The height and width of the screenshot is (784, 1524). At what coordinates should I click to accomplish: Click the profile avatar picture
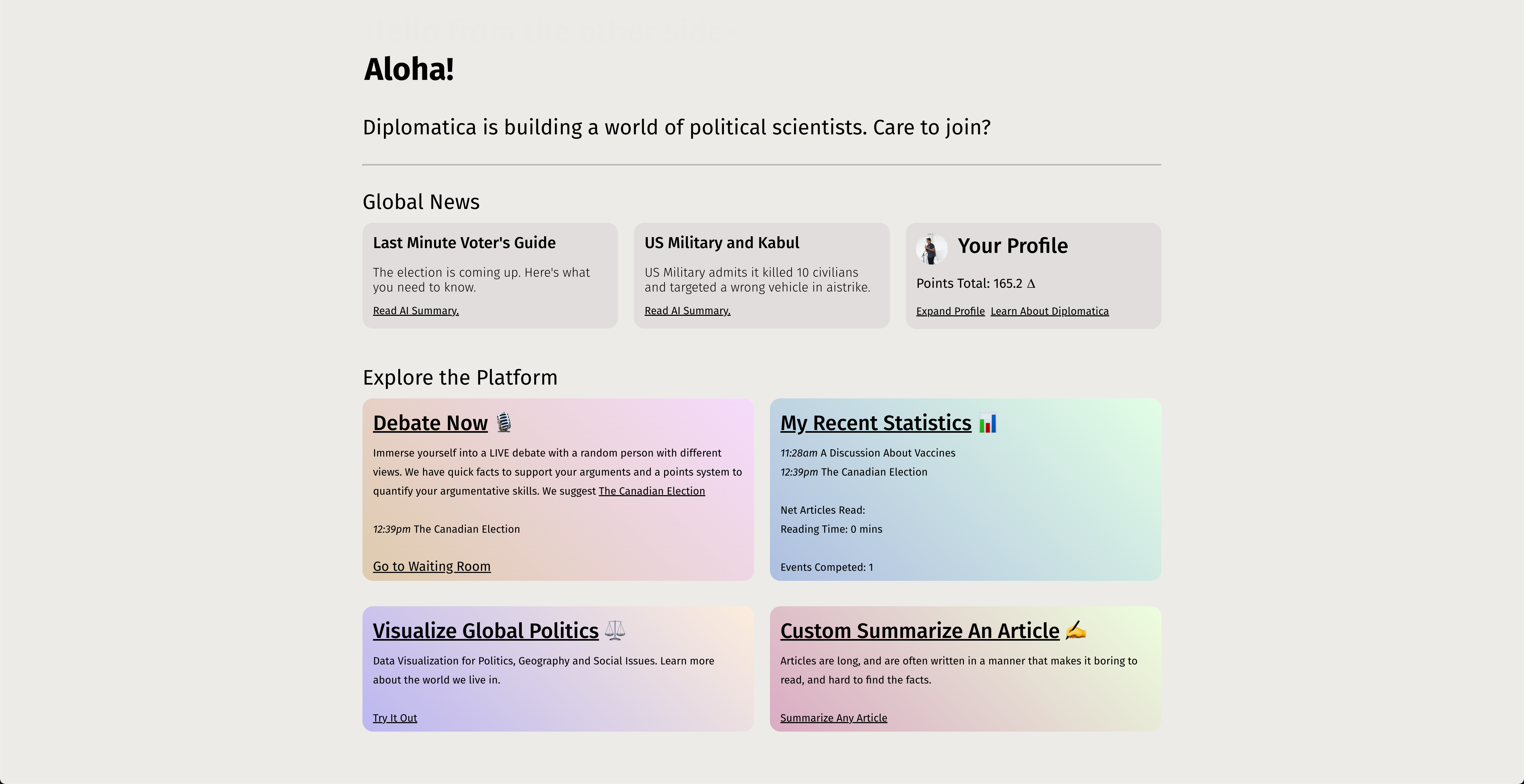click(x=931, y=249)
